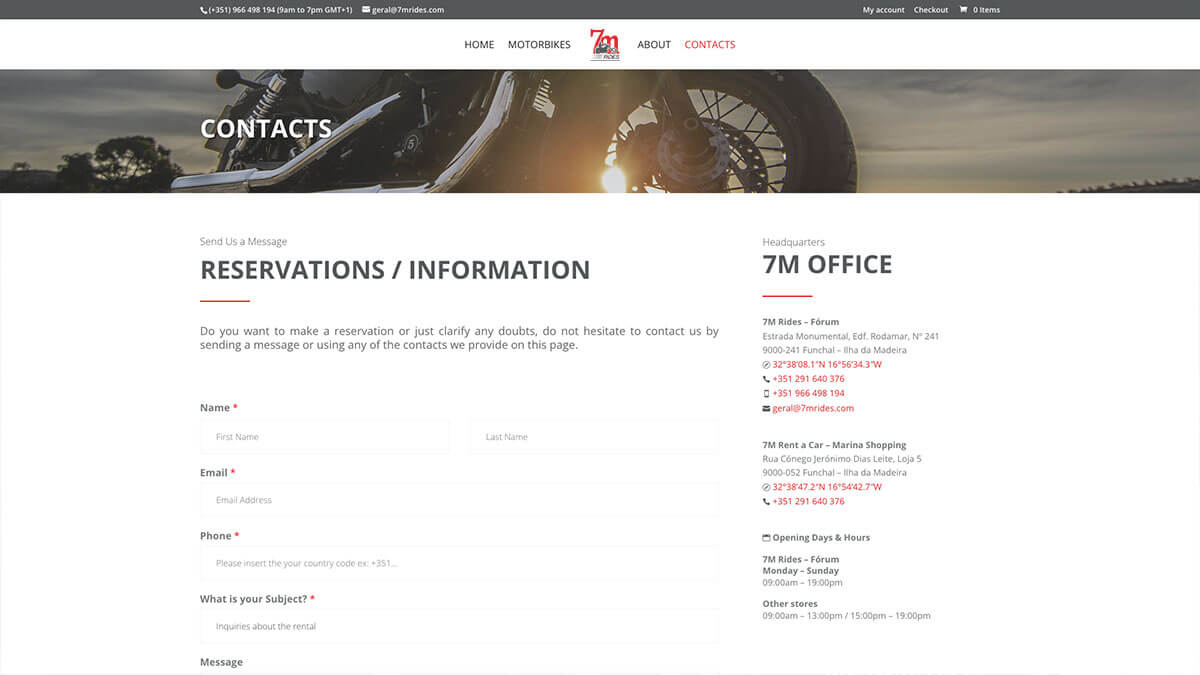The image size is (1200, 675).
Task: Select the CONTACTS menu item
Action: pyautogui.click(x=710, y=45)
